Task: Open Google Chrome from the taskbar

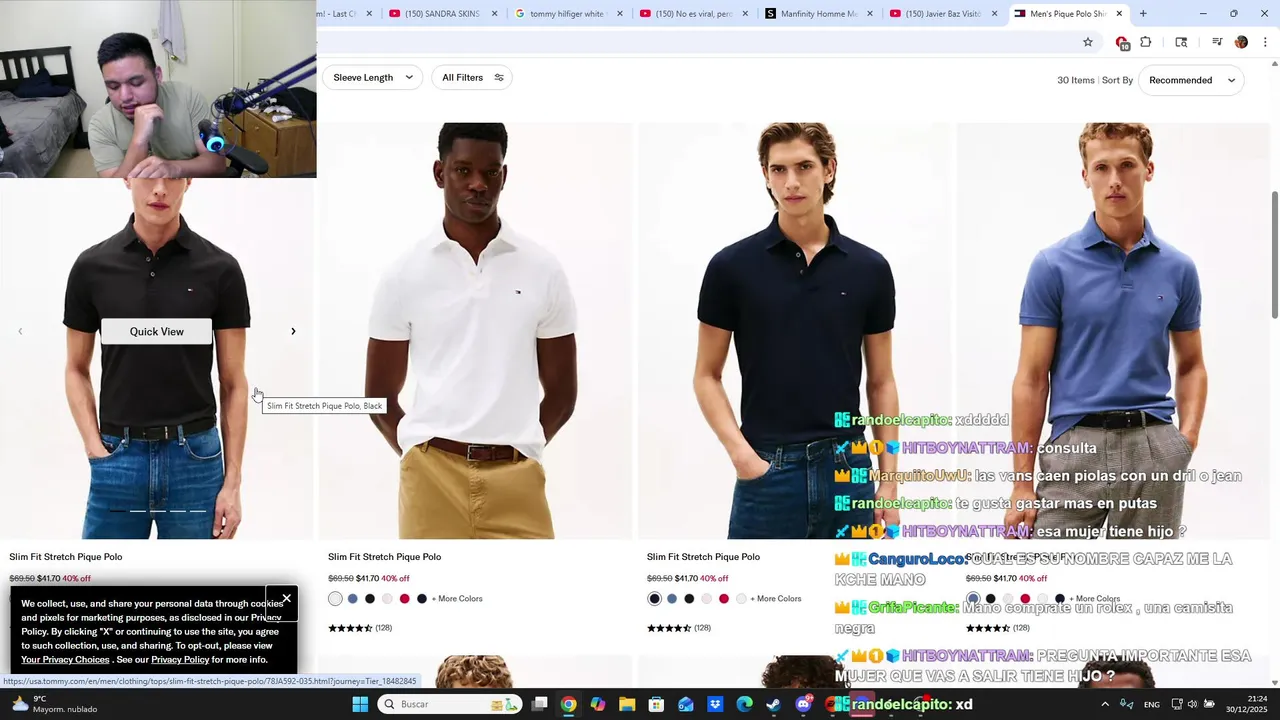Action: [568, 704]
